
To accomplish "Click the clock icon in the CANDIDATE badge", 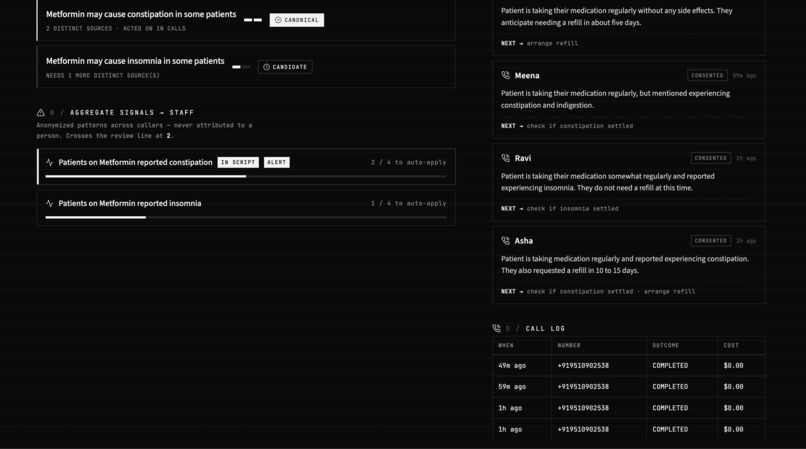I will pyautogui.click(x=266, y=67).
